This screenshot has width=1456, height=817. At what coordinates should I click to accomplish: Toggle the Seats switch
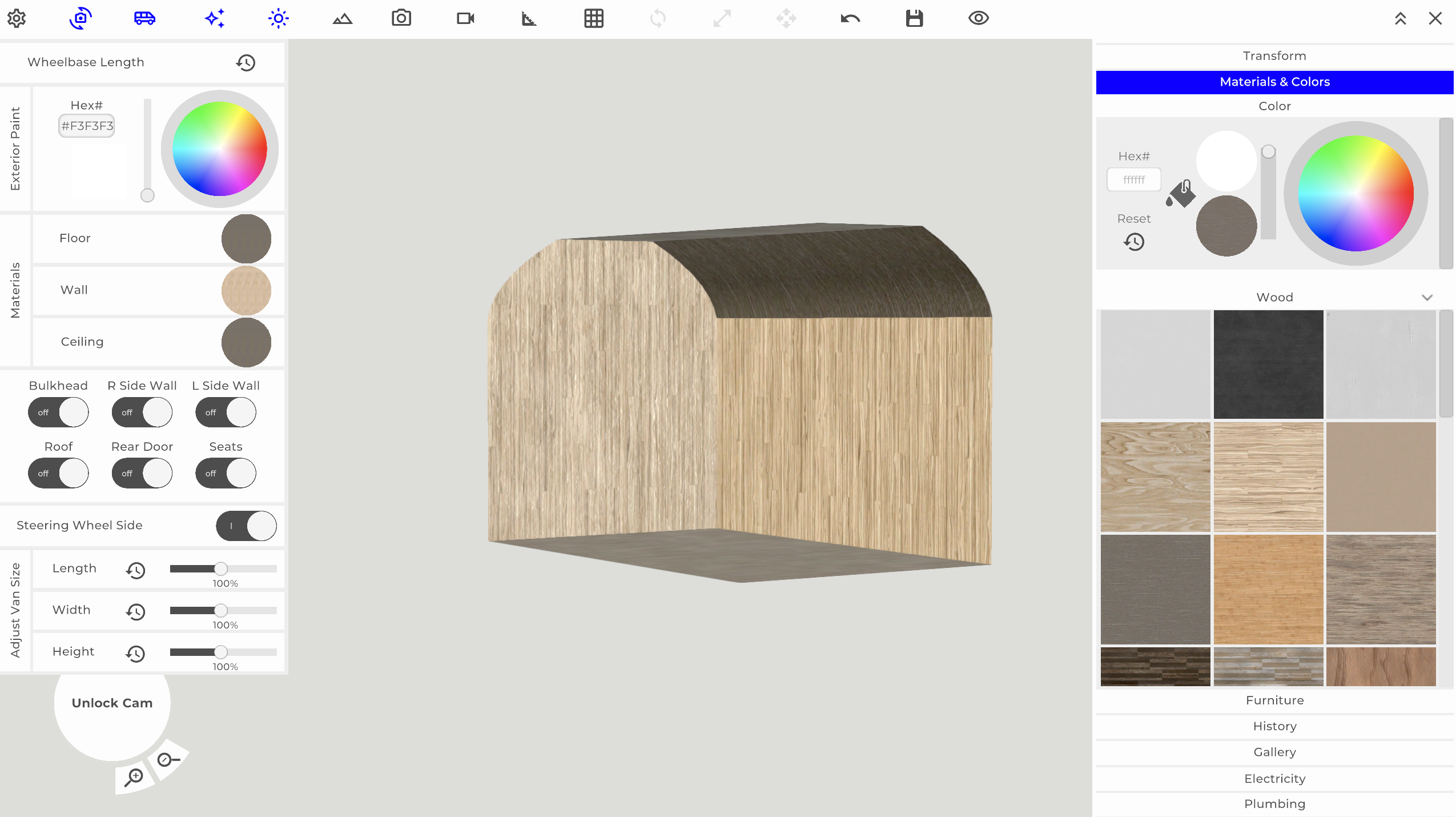click(x=226, y=474)
